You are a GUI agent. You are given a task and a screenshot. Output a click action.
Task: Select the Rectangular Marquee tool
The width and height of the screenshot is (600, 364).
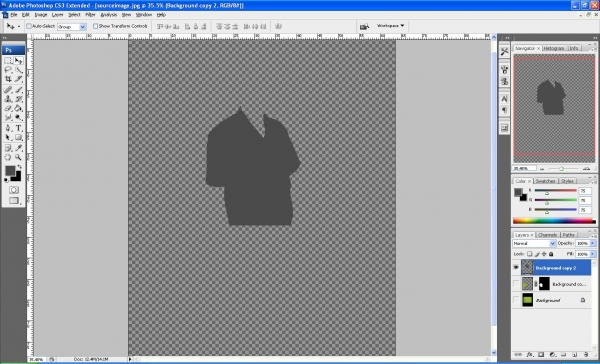8,61
